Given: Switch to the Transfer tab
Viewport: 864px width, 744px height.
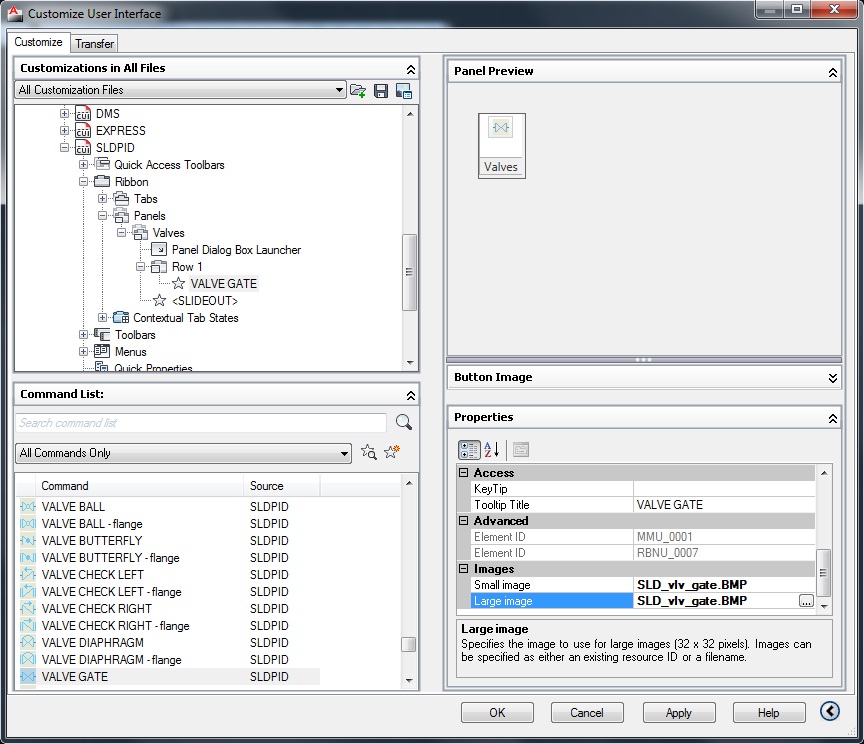Looking at the screenshot, I should pos(93,43).
